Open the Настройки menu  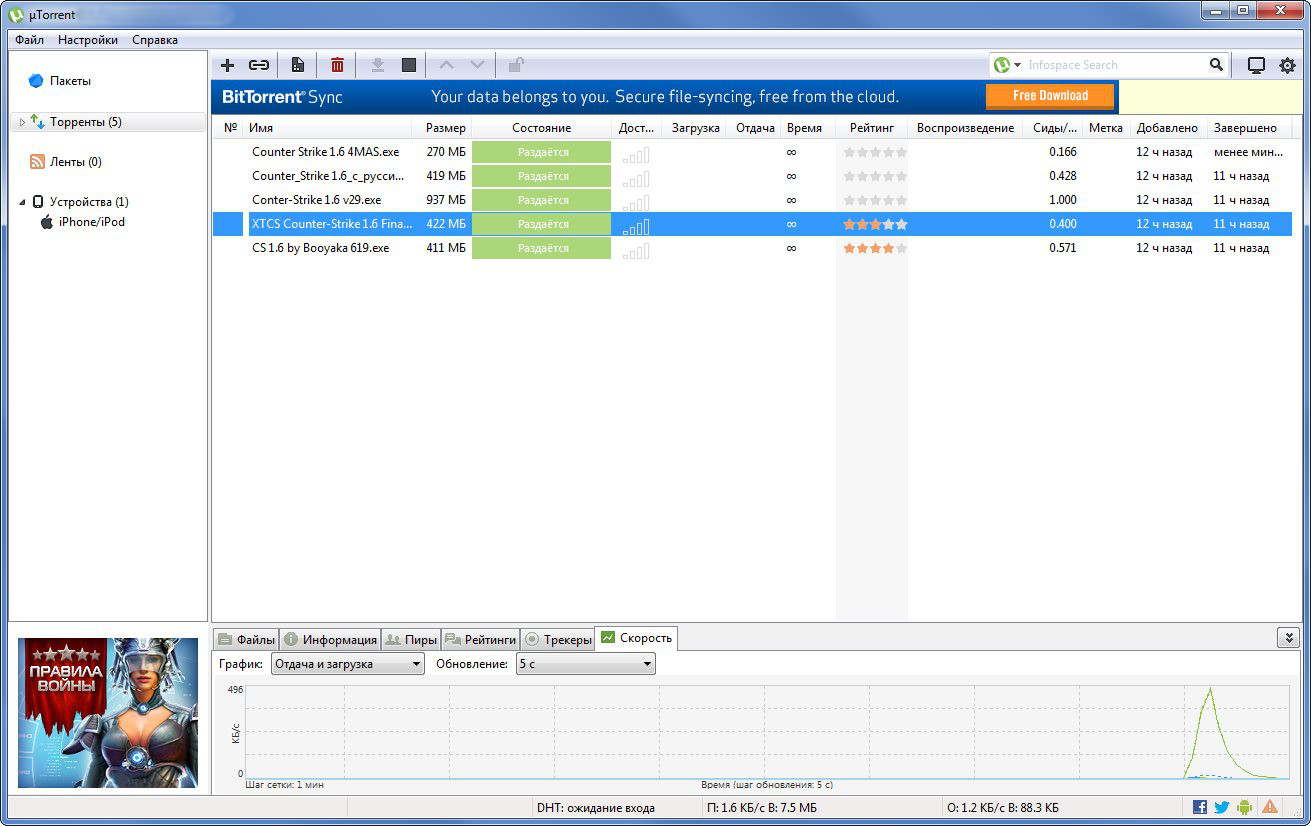pos(88,40)
